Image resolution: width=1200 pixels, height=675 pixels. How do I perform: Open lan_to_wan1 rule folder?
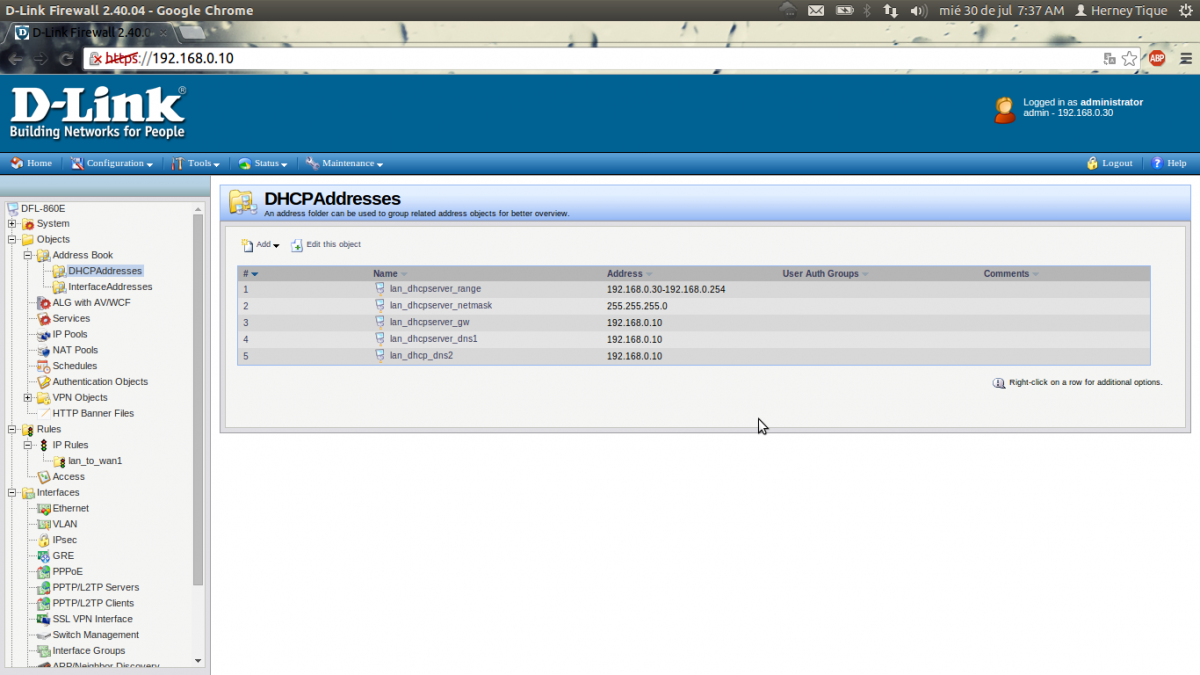[95, 461]
